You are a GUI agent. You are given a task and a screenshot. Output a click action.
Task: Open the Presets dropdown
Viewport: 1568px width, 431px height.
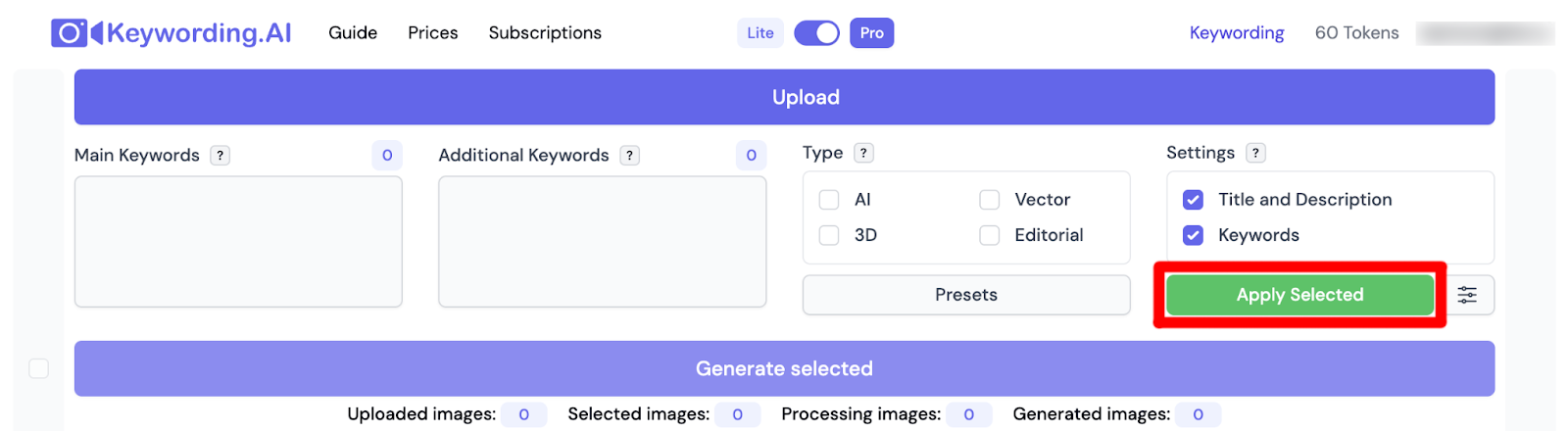pyautogui.click(x=965, y=295)
